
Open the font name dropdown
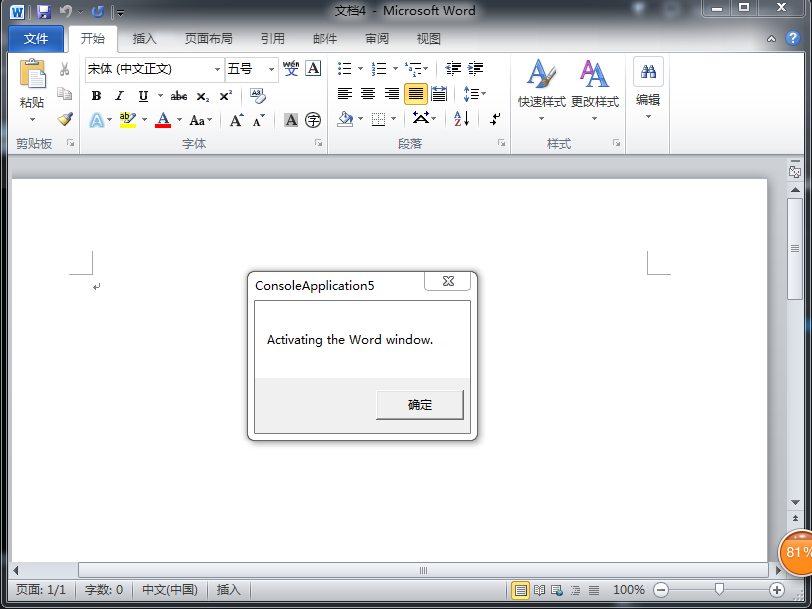(x=218, y=69)
